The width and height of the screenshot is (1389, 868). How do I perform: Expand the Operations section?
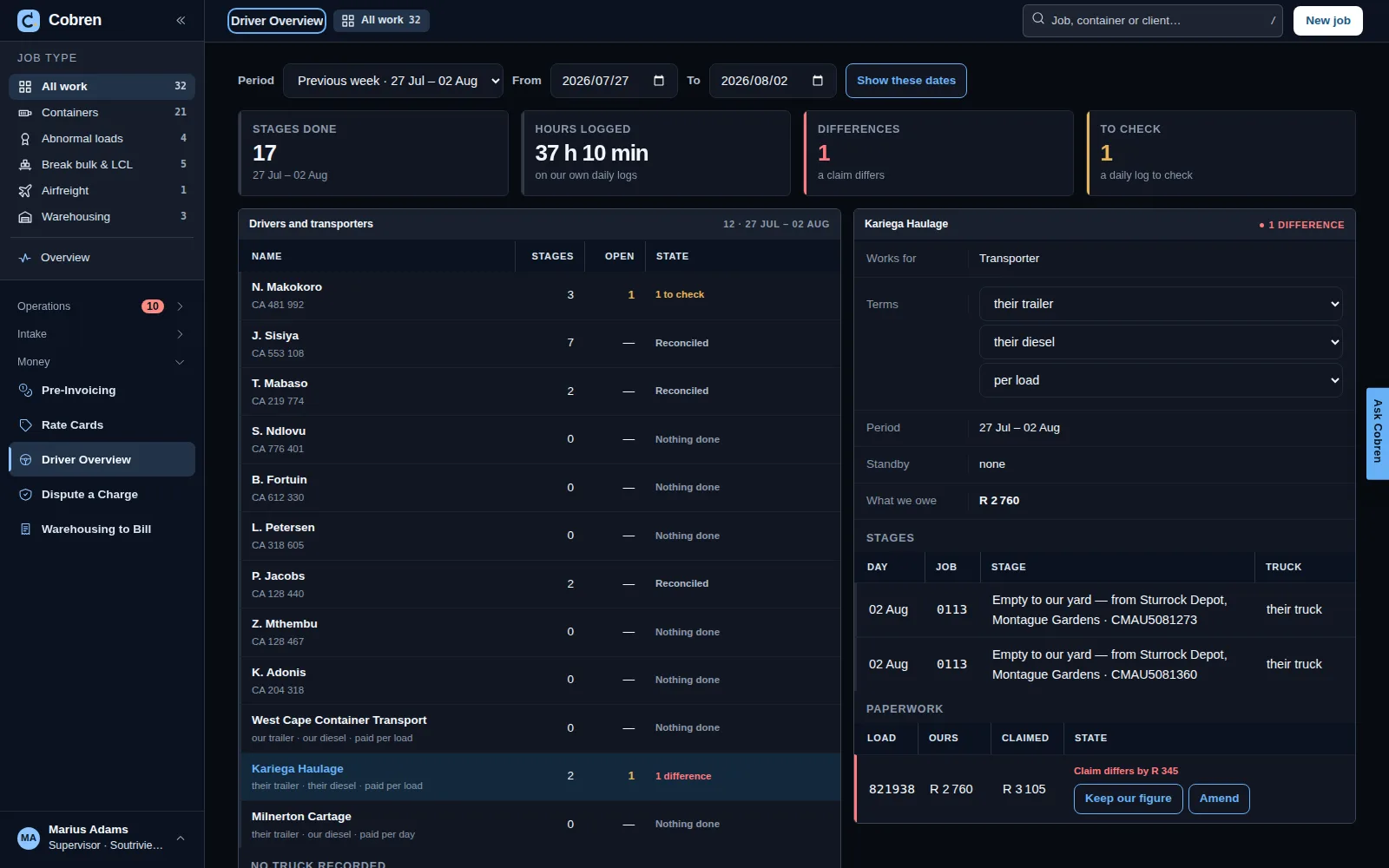102,306
